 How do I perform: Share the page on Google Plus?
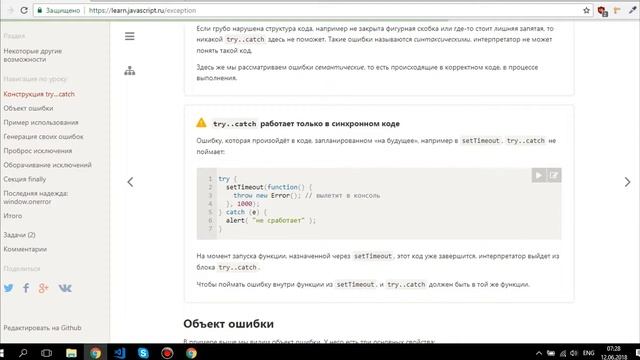43,288
